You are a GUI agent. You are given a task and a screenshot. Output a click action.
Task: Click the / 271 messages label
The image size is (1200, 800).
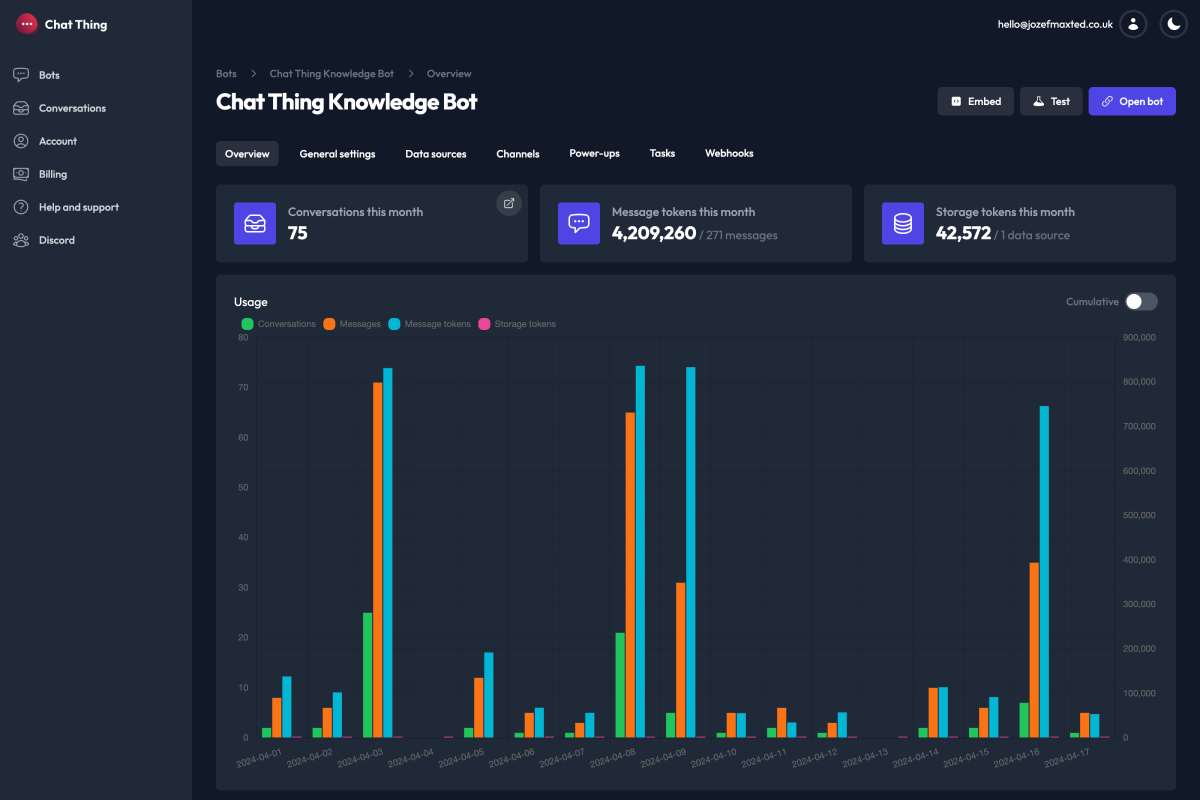[x=738, y=235]
